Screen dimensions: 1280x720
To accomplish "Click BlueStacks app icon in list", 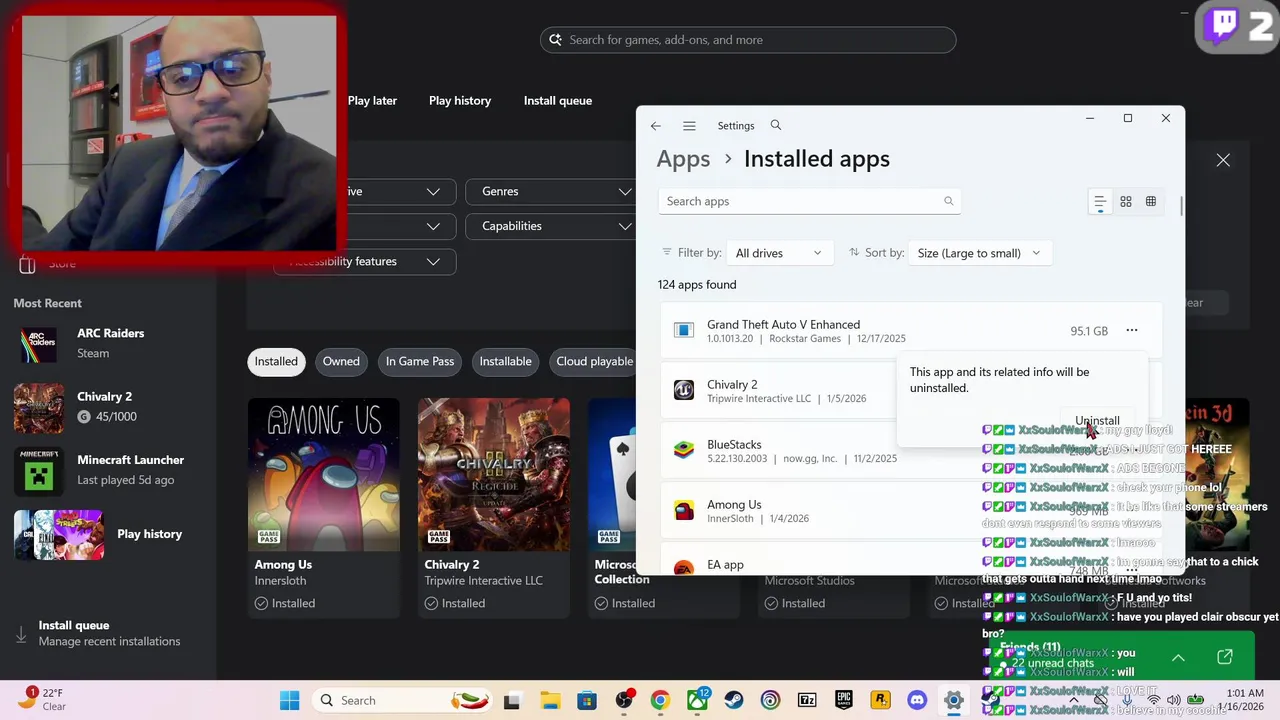I will (x=684, y=450).
